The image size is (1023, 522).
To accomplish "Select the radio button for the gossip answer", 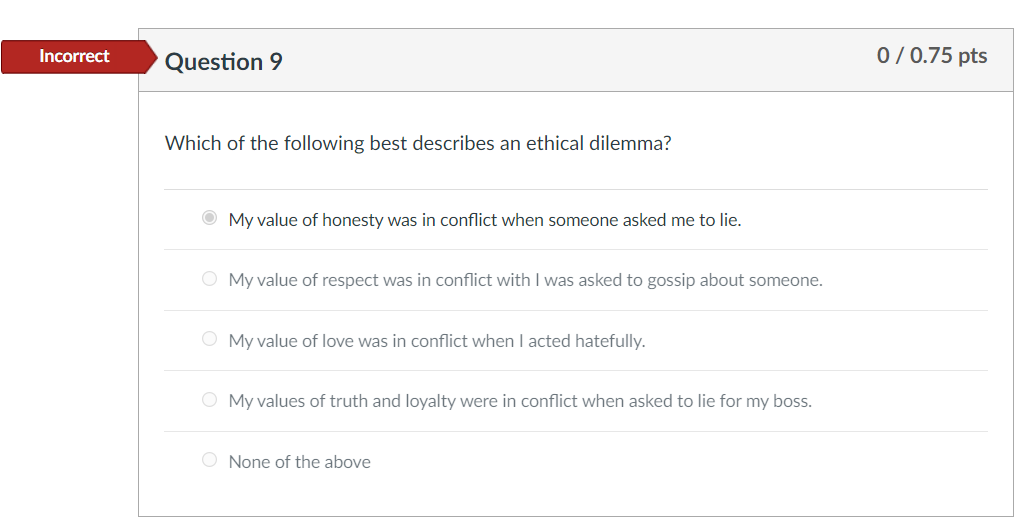I will pos(209,279).
